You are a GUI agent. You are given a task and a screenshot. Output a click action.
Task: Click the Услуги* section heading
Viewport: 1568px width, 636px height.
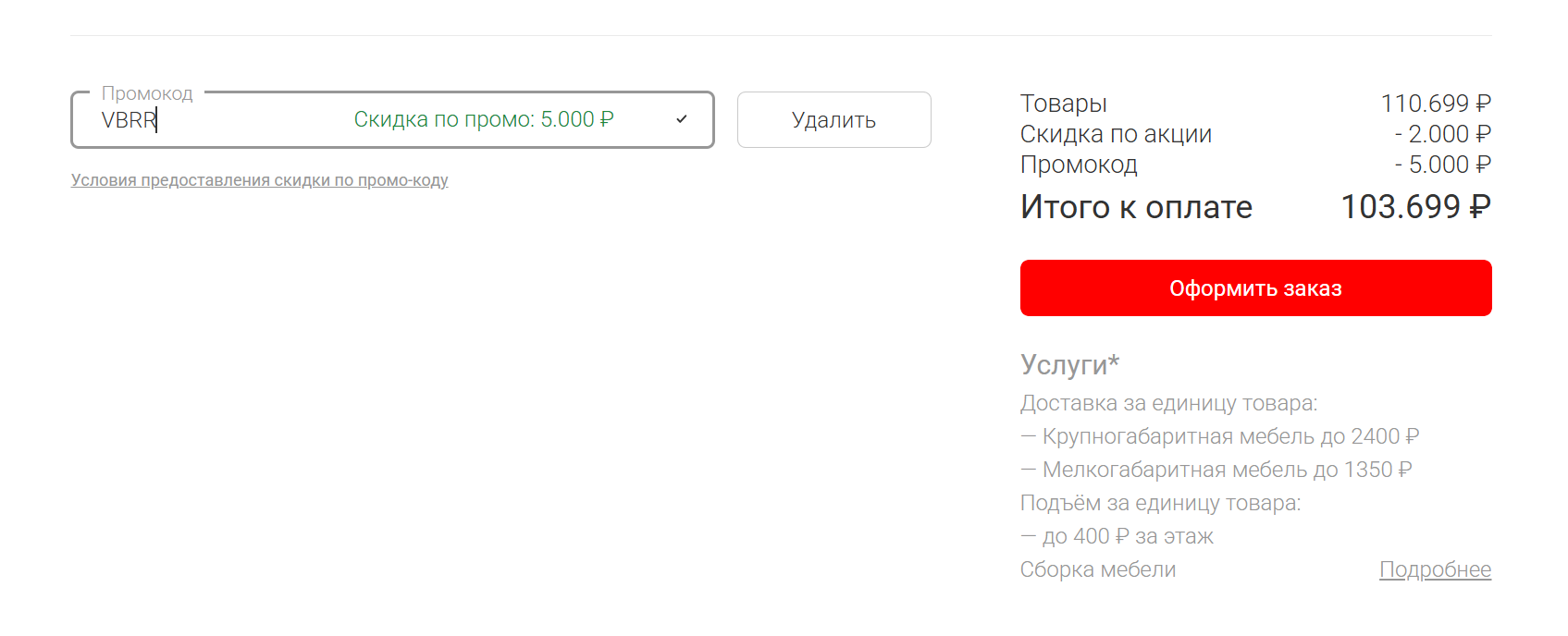[x=1069, y=365]
